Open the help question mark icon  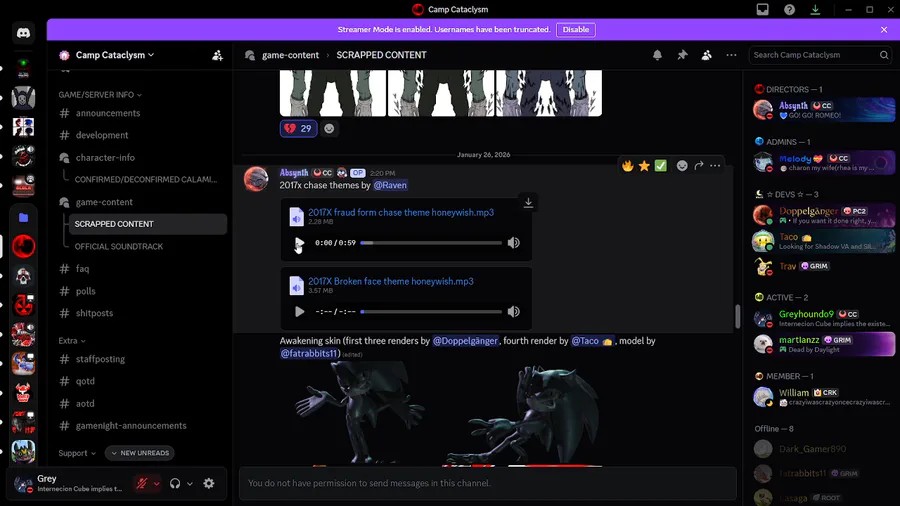(789, 10)
